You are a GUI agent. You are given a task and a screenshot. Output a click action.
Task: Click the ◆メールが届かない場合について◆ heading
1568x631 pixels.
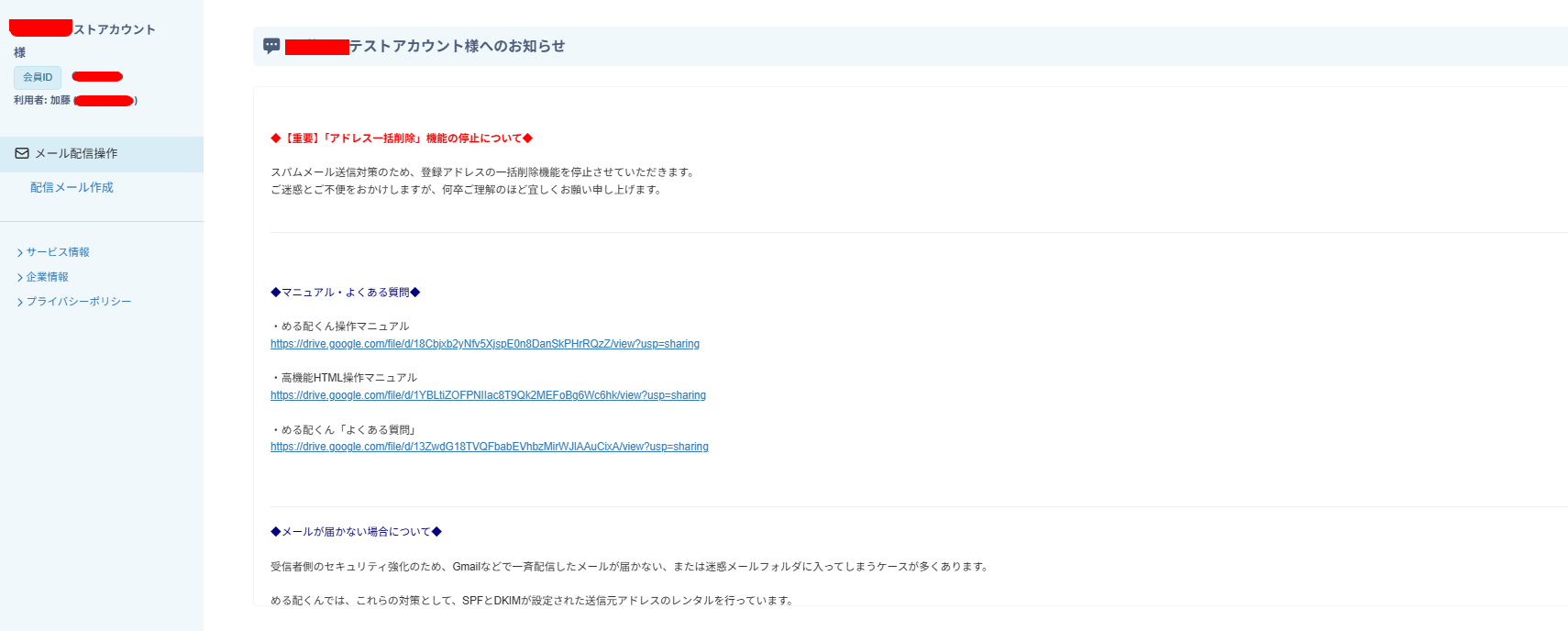point(356,532)
